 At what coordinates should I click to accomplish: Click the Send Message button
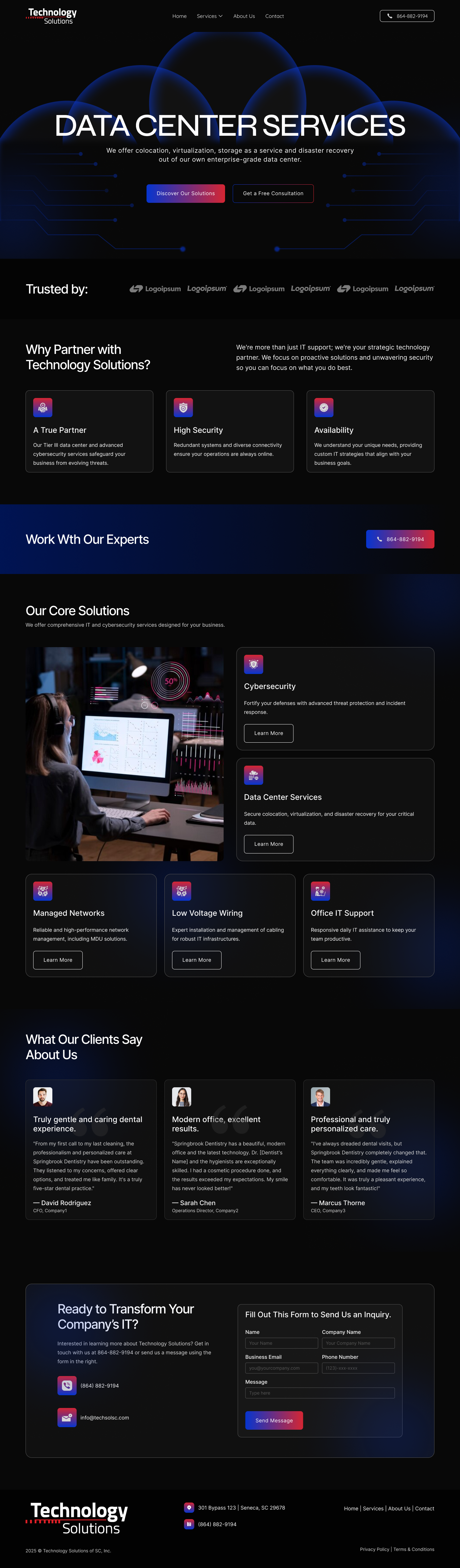tap(274, 1420)
